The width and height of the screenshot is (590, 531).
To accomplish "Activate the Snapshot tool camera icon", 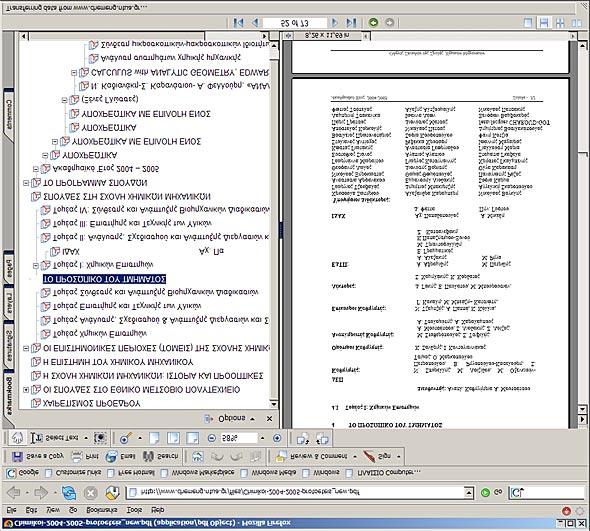I will pyautogui.click(x=100, y=438).
